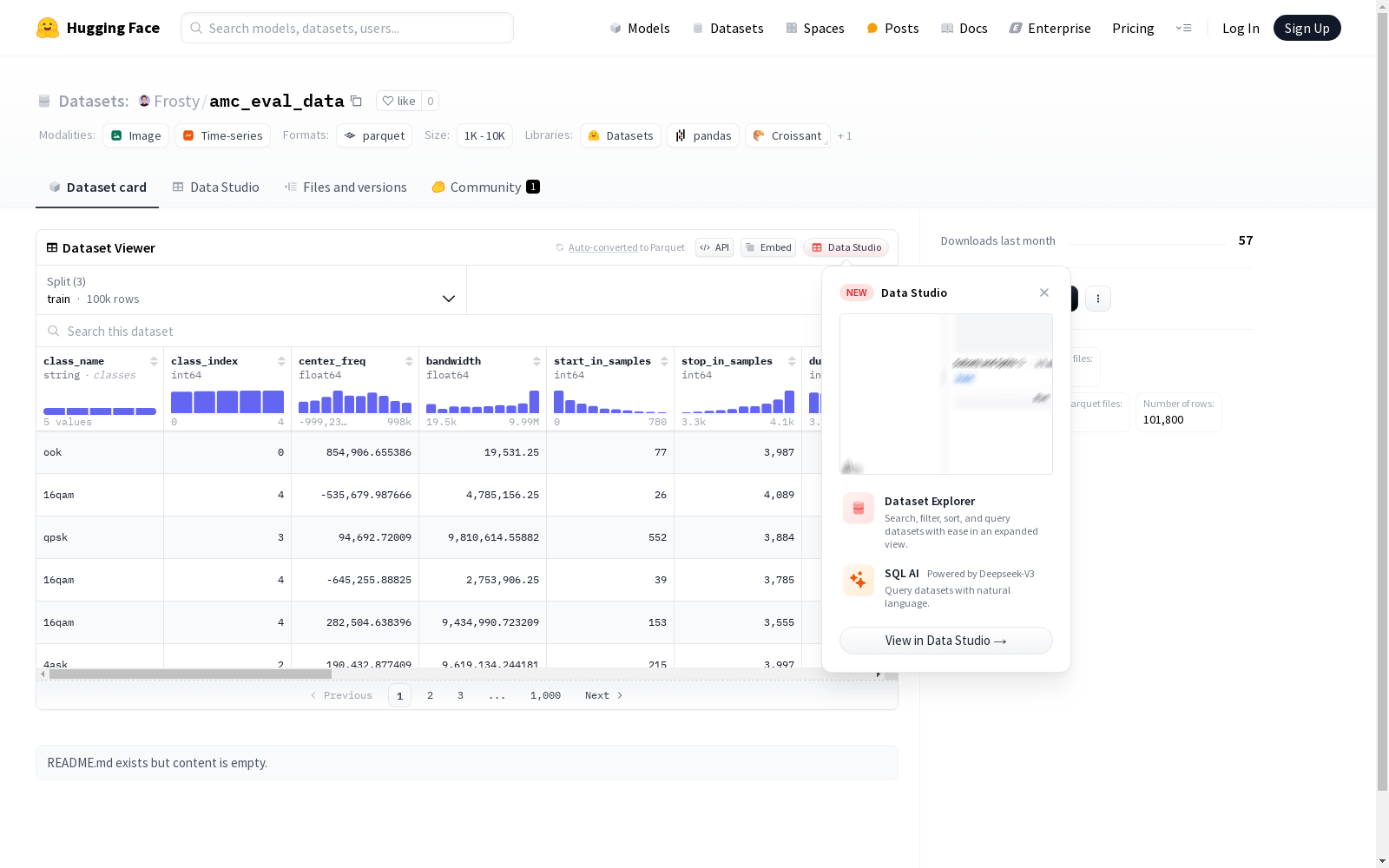
Task: Click the Hugging Face logo emoji
Action: click(48, 28)
